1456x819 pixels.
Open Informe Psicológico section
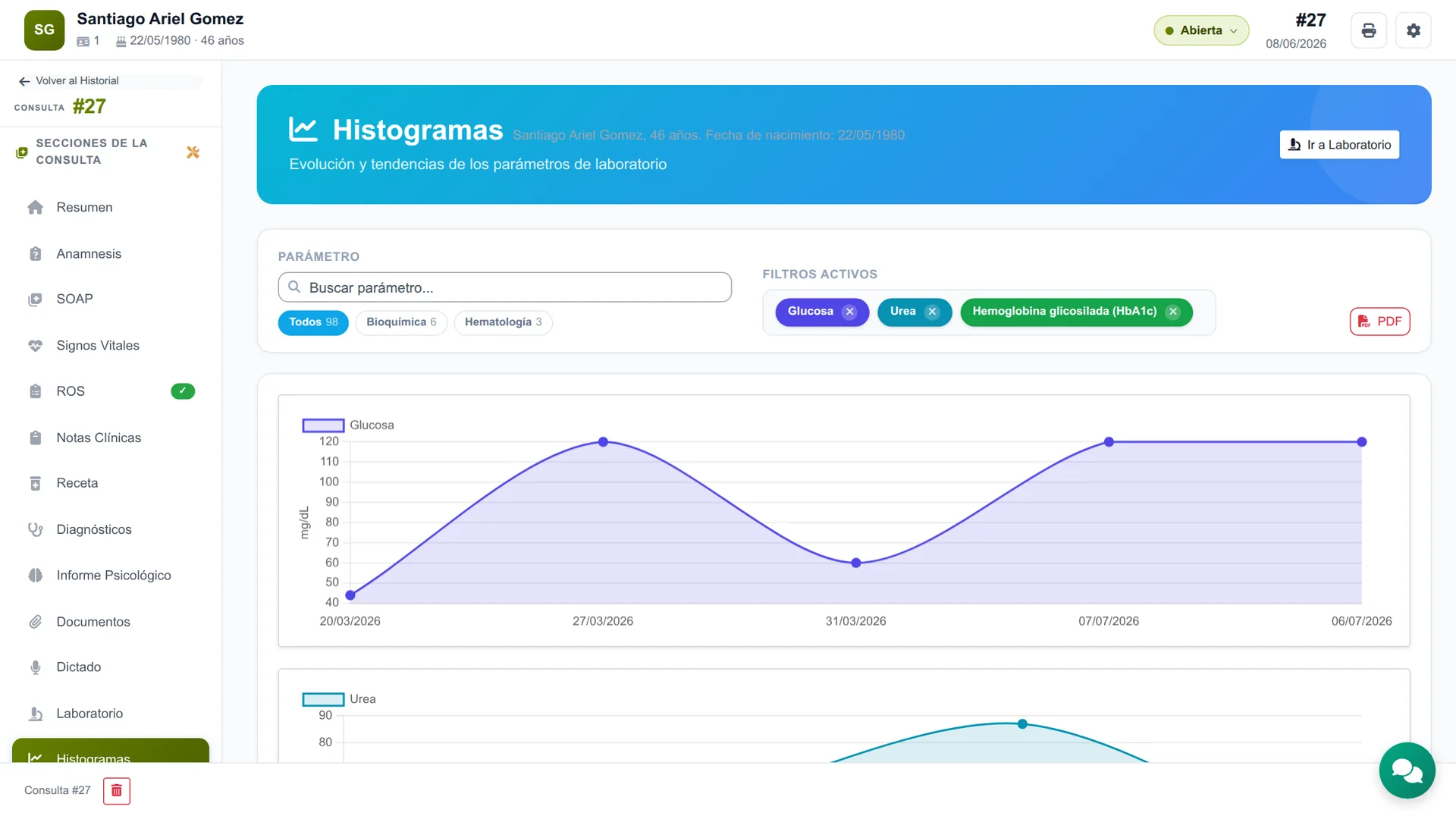click(111, 576)
